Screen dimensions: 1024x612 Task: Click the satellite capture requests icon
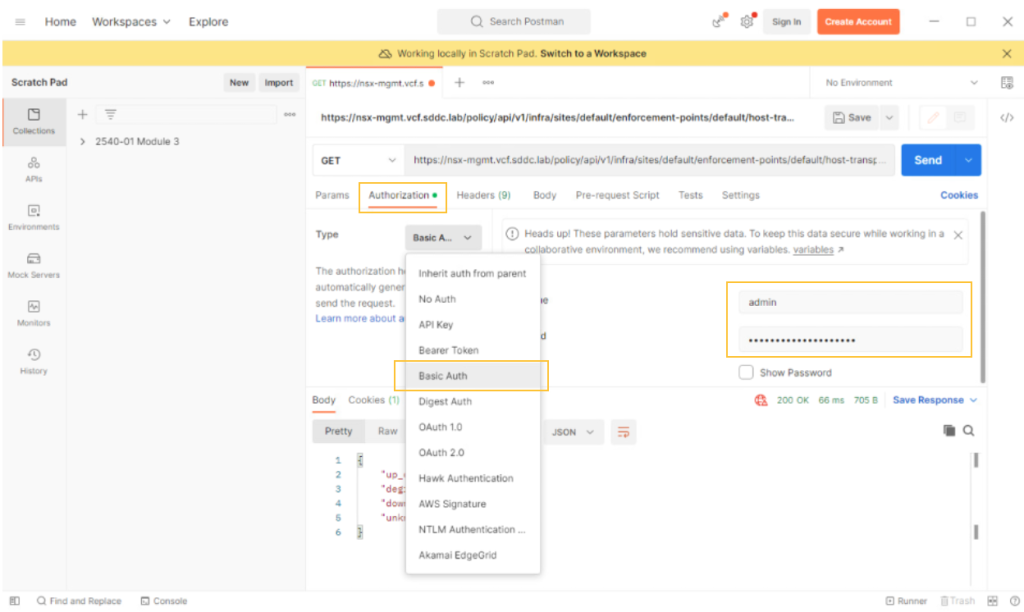[719, 21]
